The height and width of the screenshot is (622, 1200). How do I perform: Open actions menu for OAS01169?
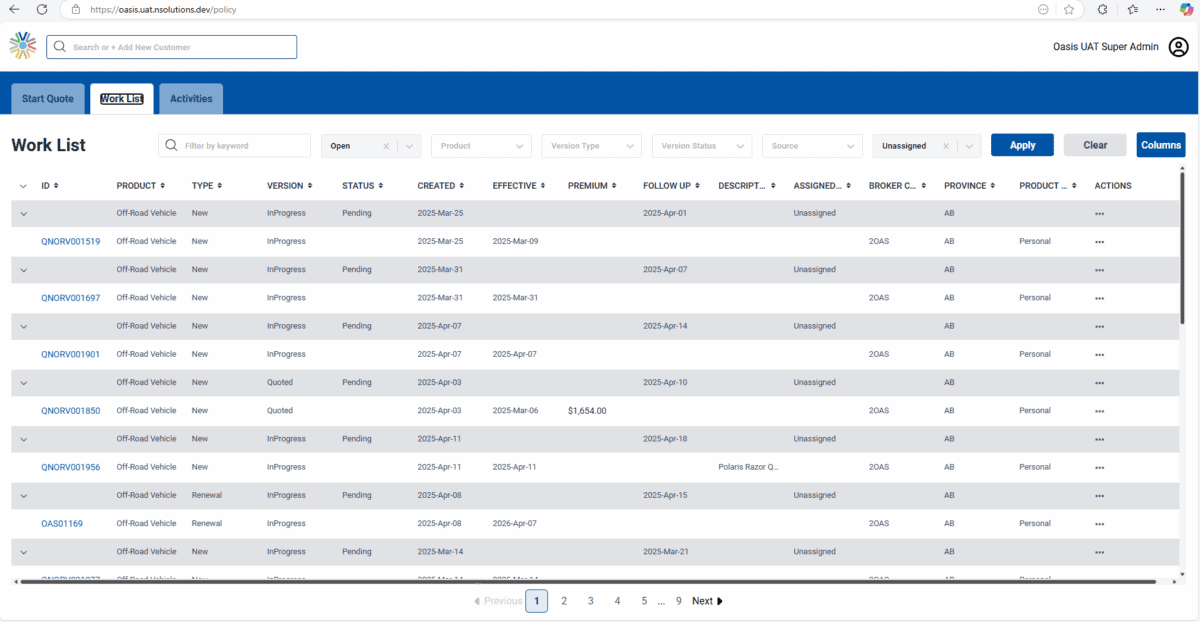[x=1099, y=524]
